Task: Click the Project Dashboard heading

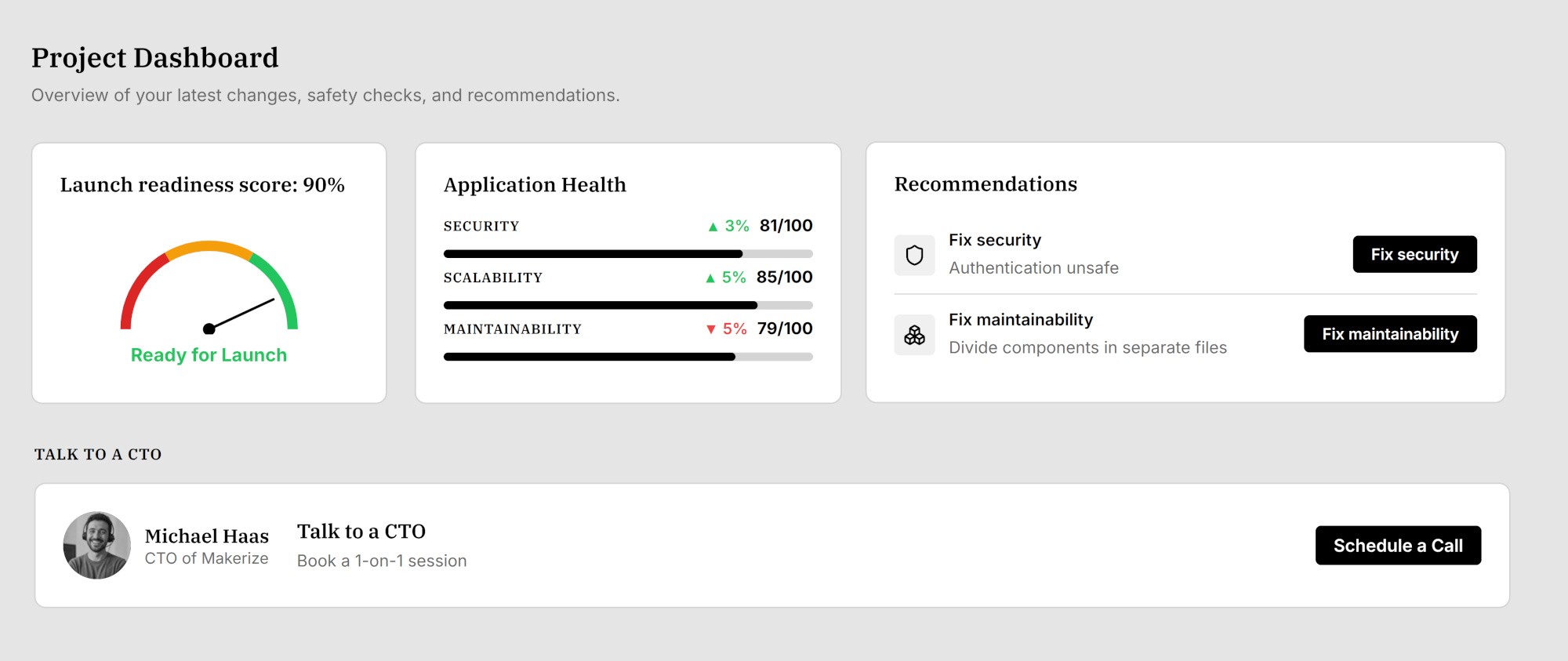Action: pos(155,58)
